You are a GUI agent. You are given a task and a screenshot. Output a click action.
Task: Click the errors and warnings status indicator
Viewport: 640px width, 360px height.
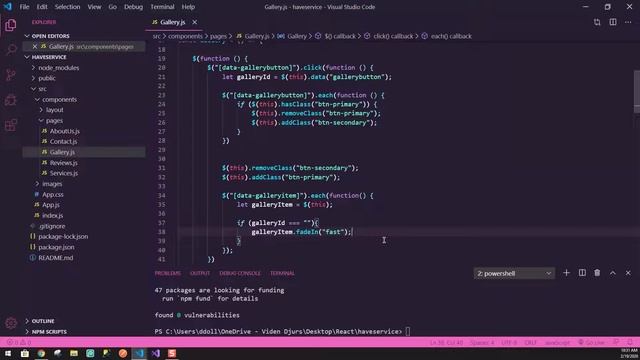[19, 342]
